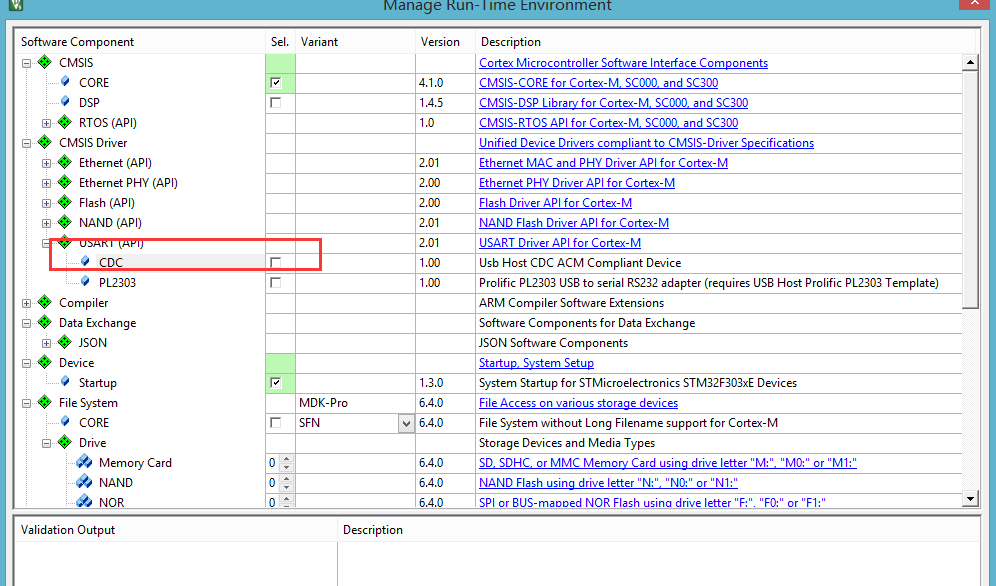Open the SFN variant dropdown
This screenshot has height=586, width=996.
coord(406,423)
